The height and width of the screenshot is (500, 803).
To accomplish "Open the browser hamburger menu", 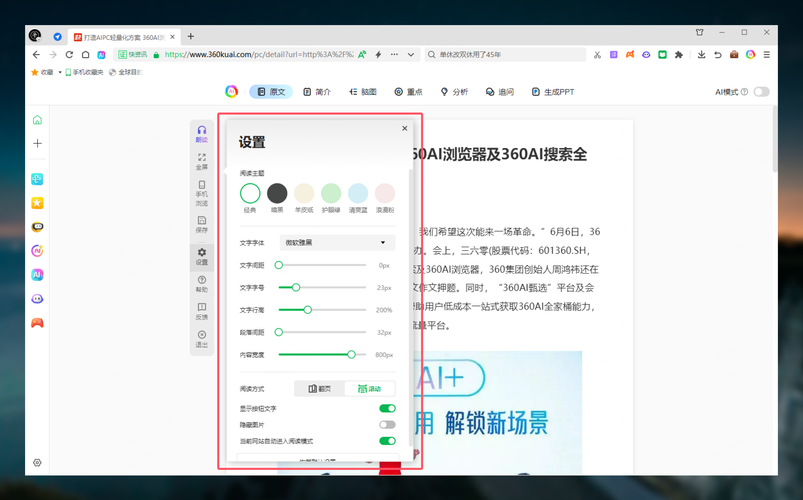I will click(767, 54).
